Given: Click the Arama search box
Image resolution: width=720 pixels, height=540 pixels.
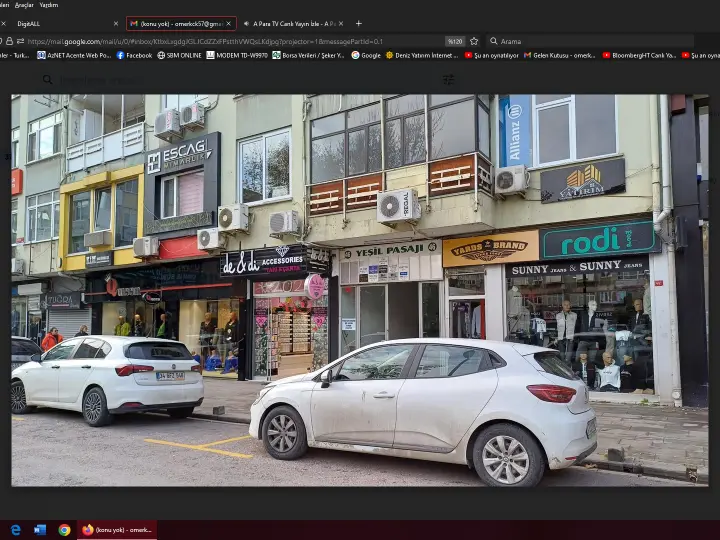Looking at the screenshot, I should (590, 41).
